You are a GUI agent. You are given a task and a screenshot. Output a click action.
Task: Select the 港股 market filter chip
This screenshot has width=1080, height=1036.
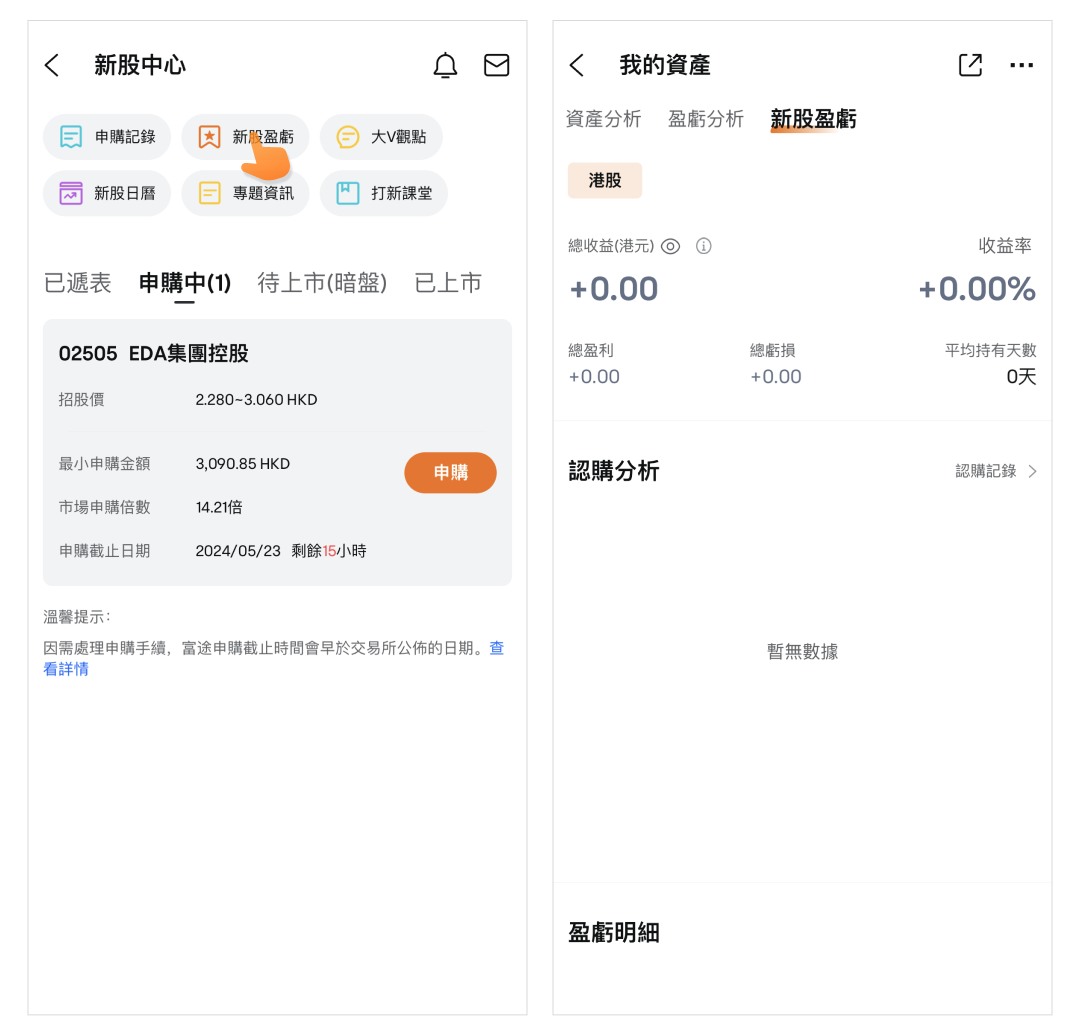tap(605, 181)
